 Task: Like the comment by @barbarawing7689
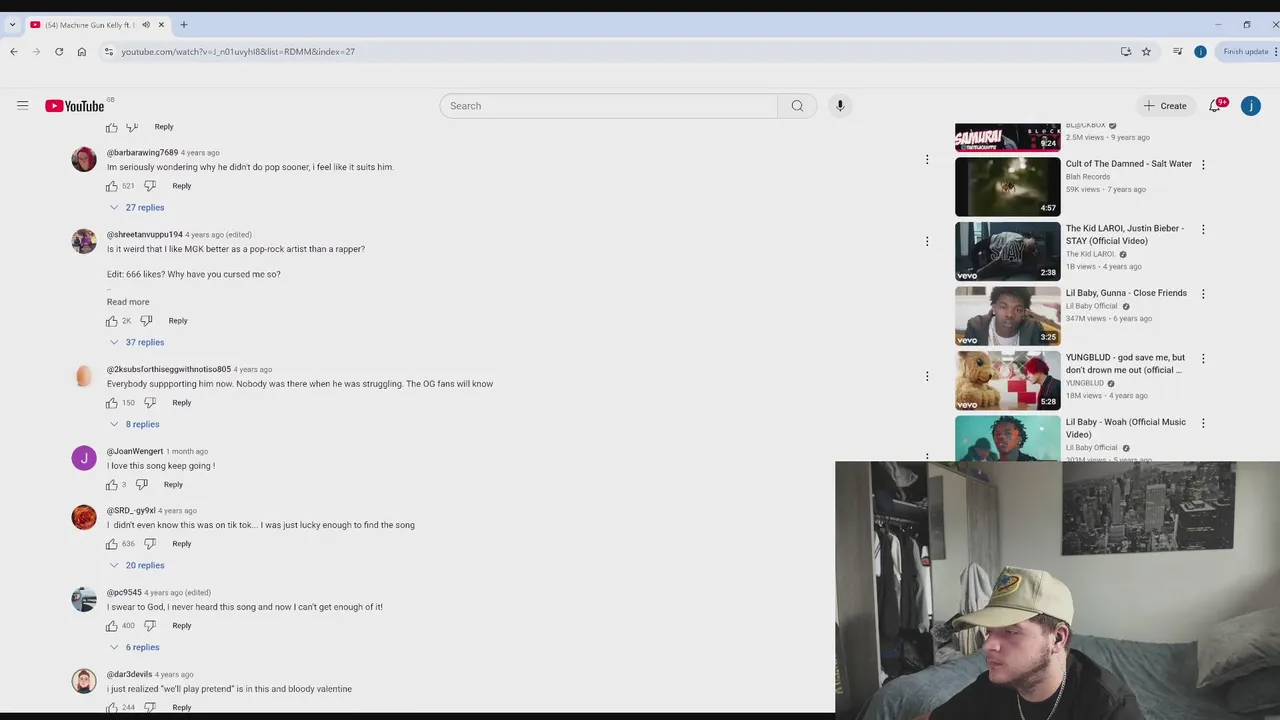[112, 186]
